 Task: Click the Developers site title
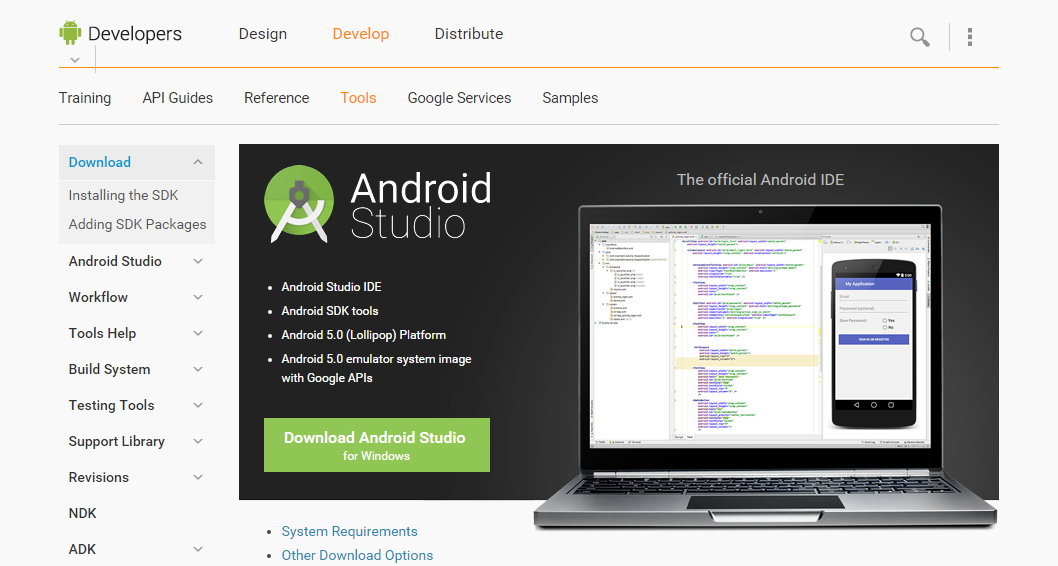click(x=135, y=34)
